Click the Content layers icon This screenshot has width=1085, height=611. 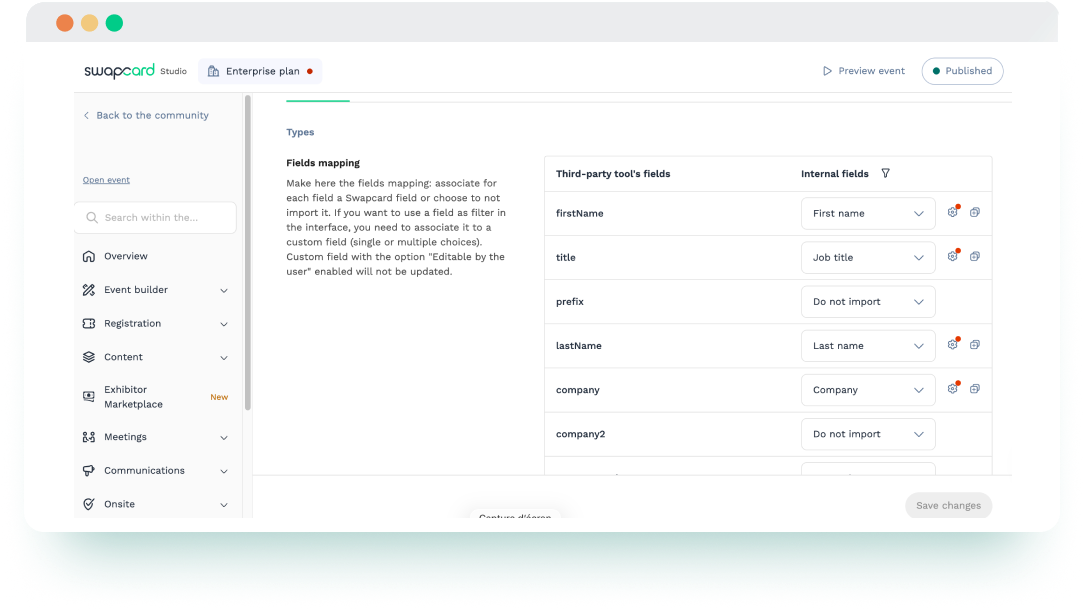90,357
